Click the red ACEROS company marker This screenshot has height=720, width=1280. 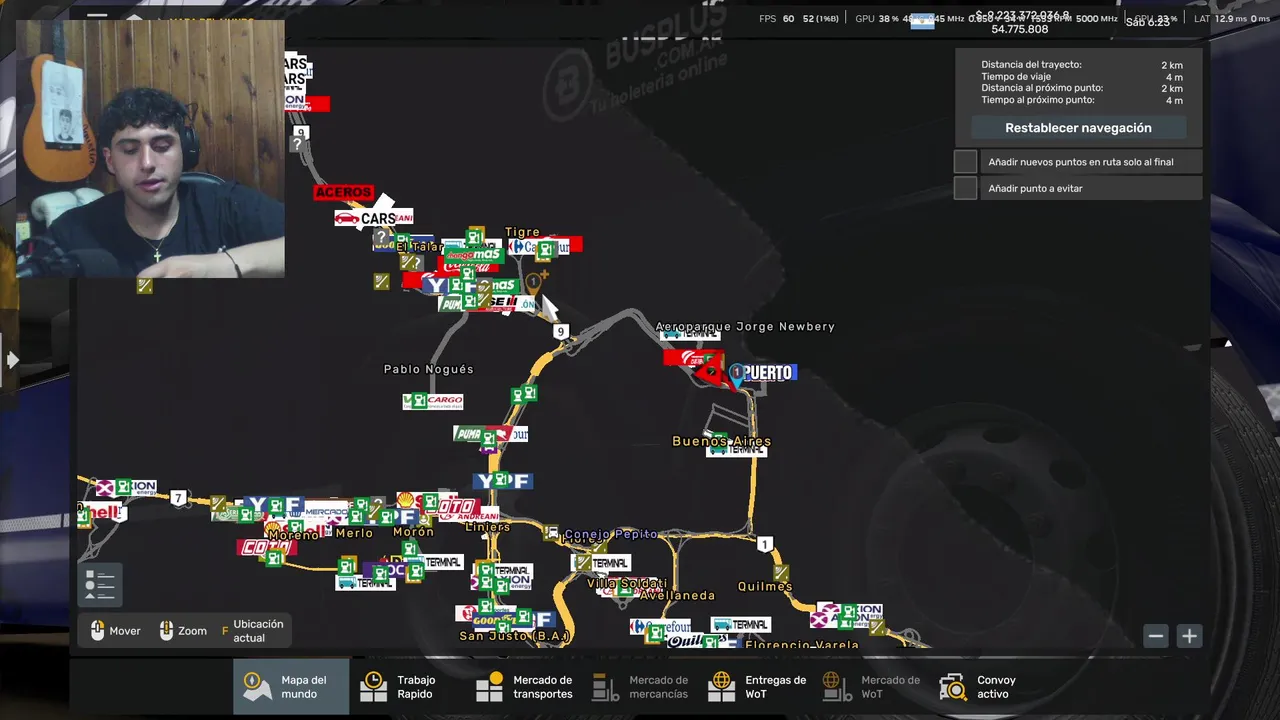tap(343, 192)
